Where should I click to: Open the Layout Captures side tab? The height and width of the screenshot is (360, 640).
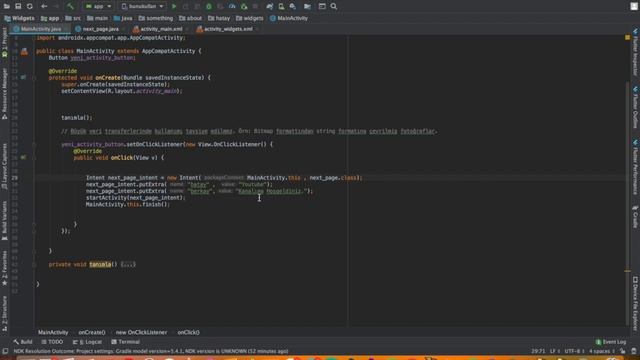4,167
